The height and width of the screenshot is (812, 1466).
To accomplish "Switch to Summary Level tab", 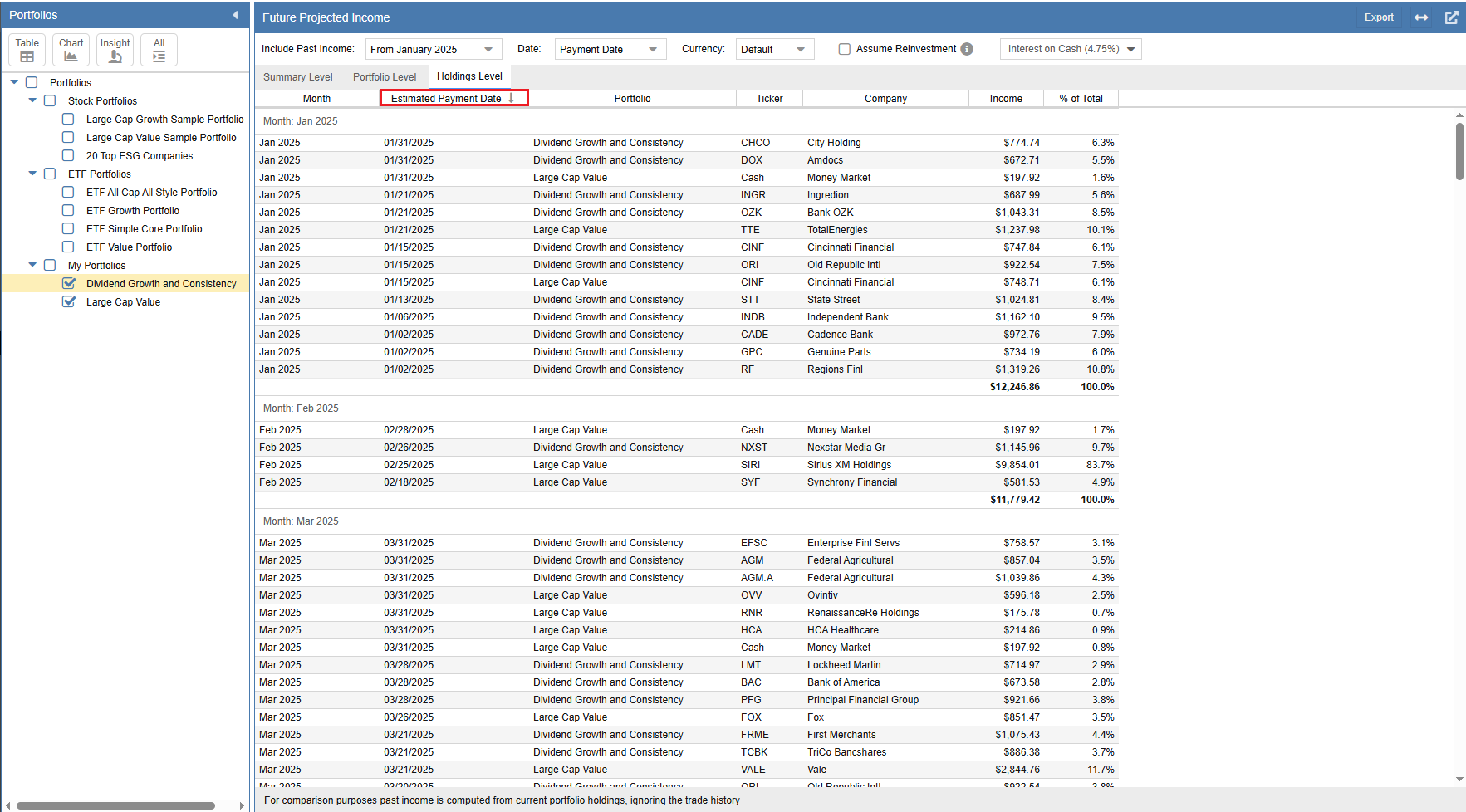I will point(297,77).
